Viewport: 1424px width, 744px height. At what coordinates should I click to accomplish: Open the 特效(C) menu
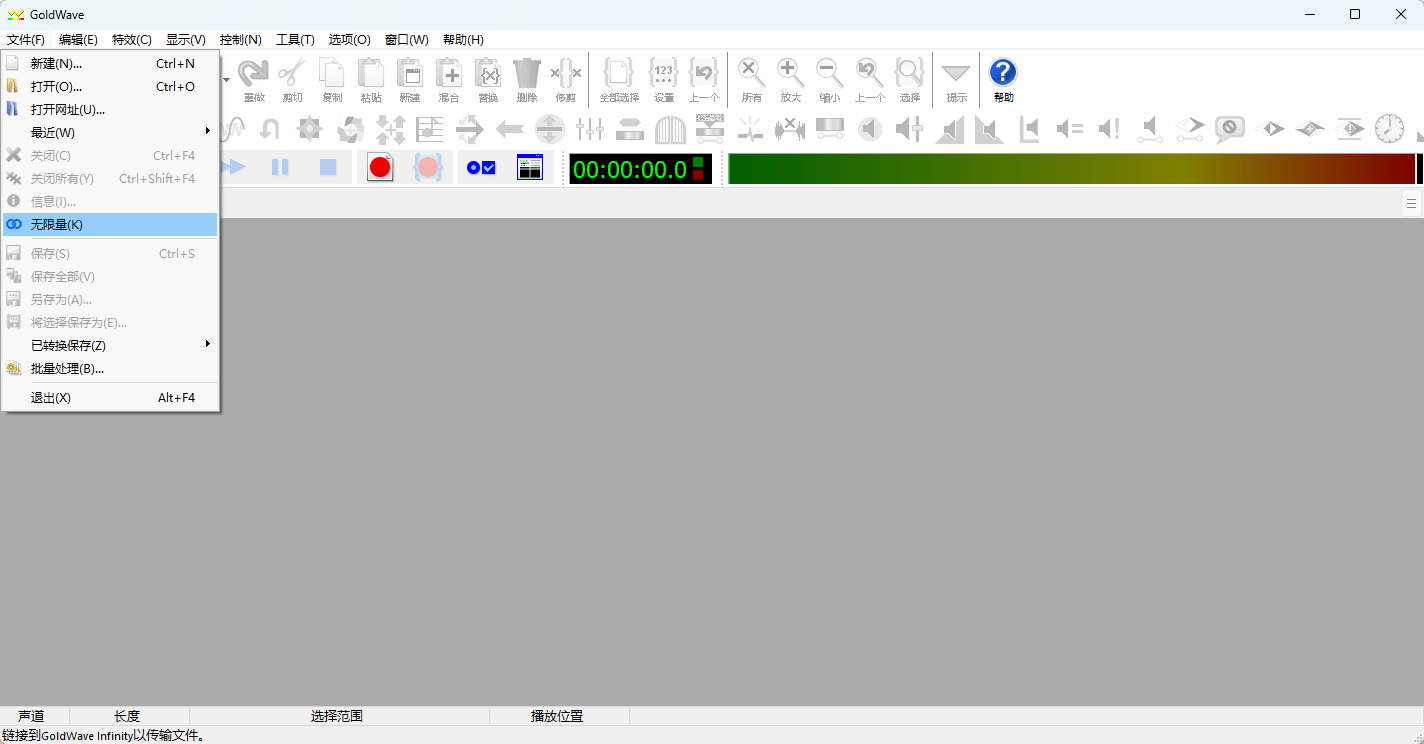pyautogui.click(x=132, y=40)
